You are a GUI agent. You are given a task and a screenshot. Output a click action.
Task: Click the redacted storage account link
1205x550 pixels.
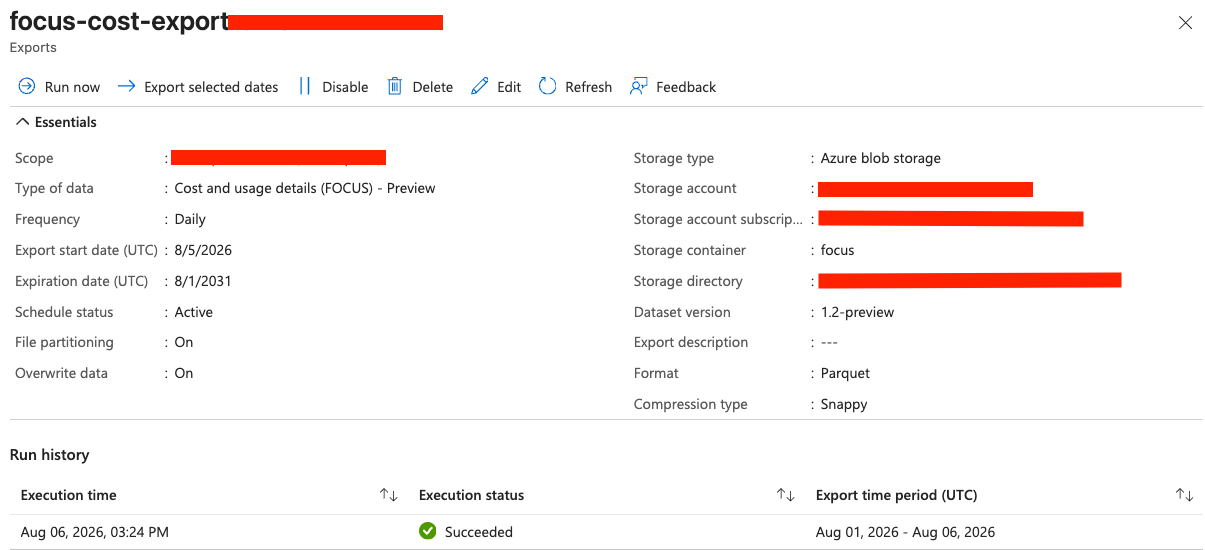[925, 189]
